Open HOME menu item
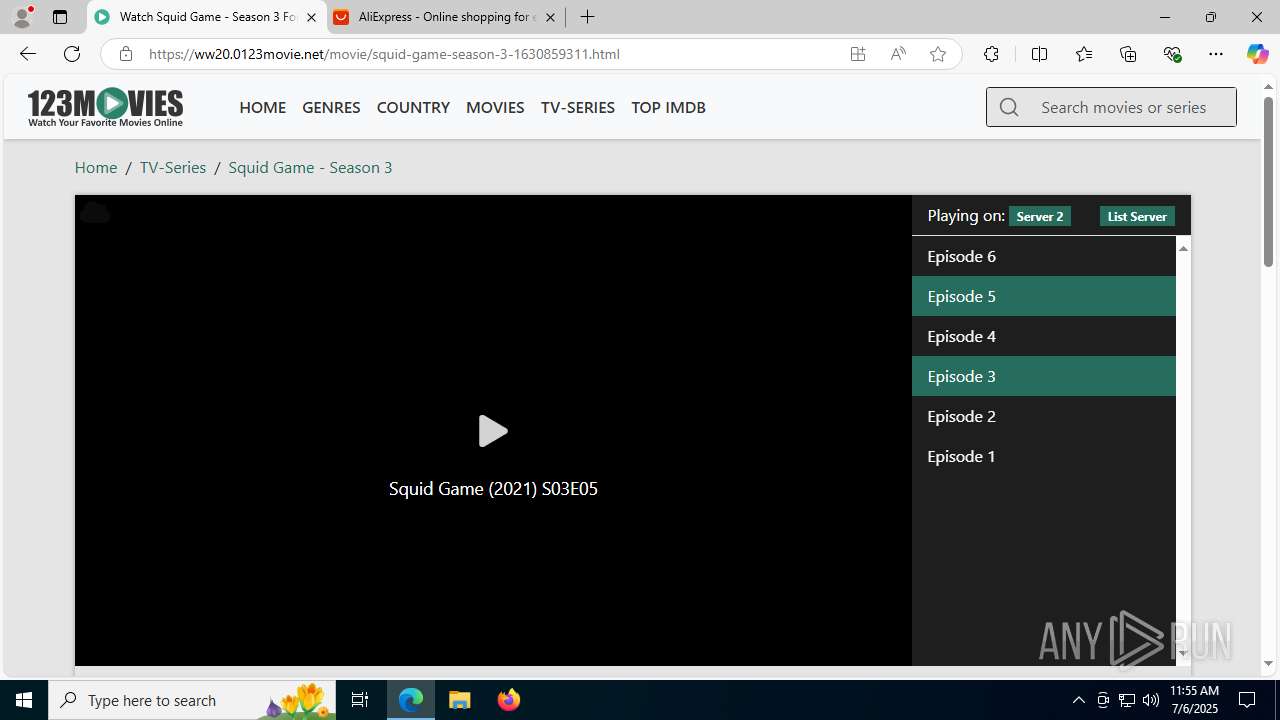Image resolution: width=1280 pixels, height=720 pixels. (263, 107)
